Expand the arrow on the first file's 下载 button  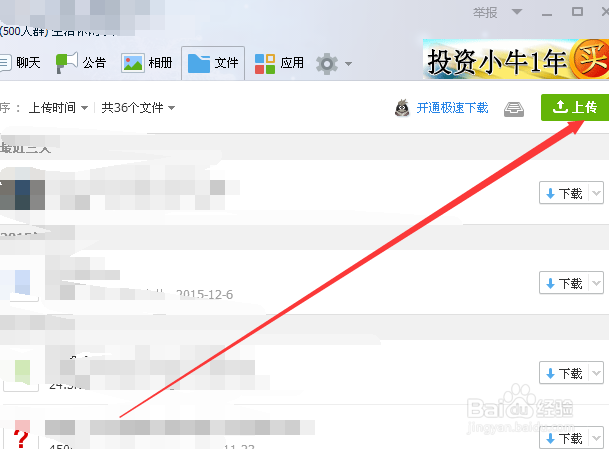point(596,193)
